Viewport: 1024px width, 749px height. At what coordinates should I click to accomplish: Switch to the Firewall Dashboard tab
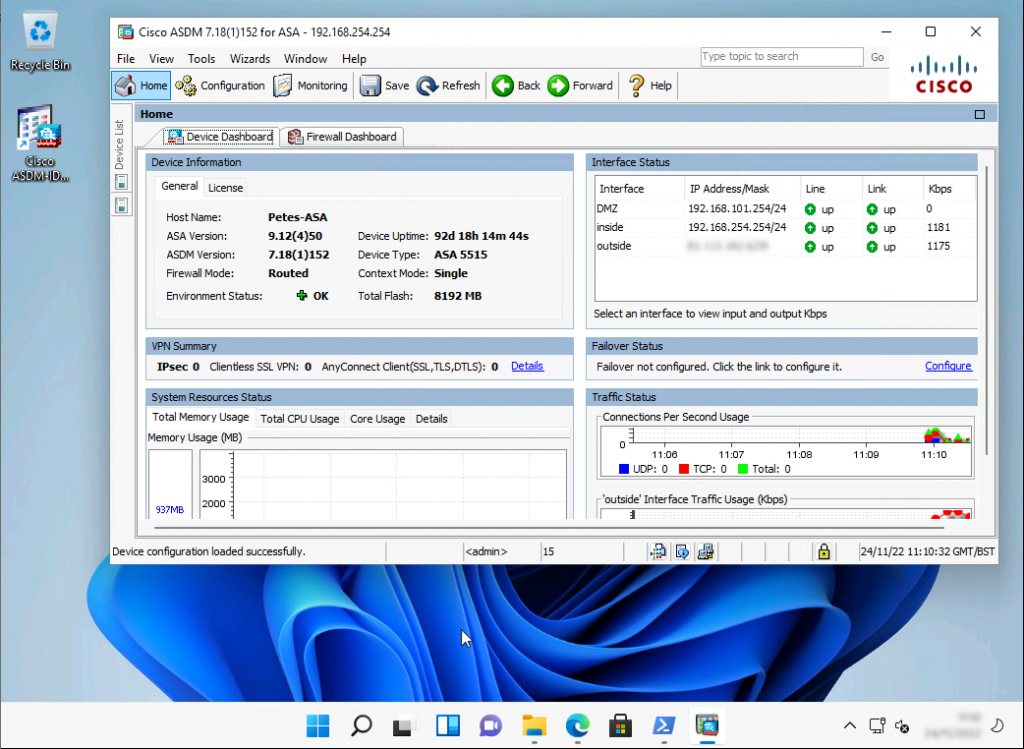[342, 136]
